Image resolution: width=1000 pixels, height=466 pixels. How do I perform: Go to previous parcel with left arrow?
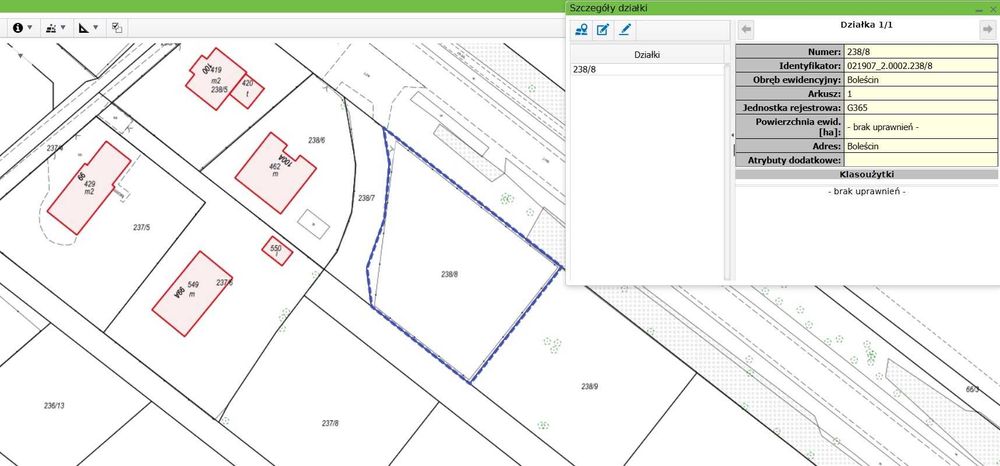[x=747, y=29]
